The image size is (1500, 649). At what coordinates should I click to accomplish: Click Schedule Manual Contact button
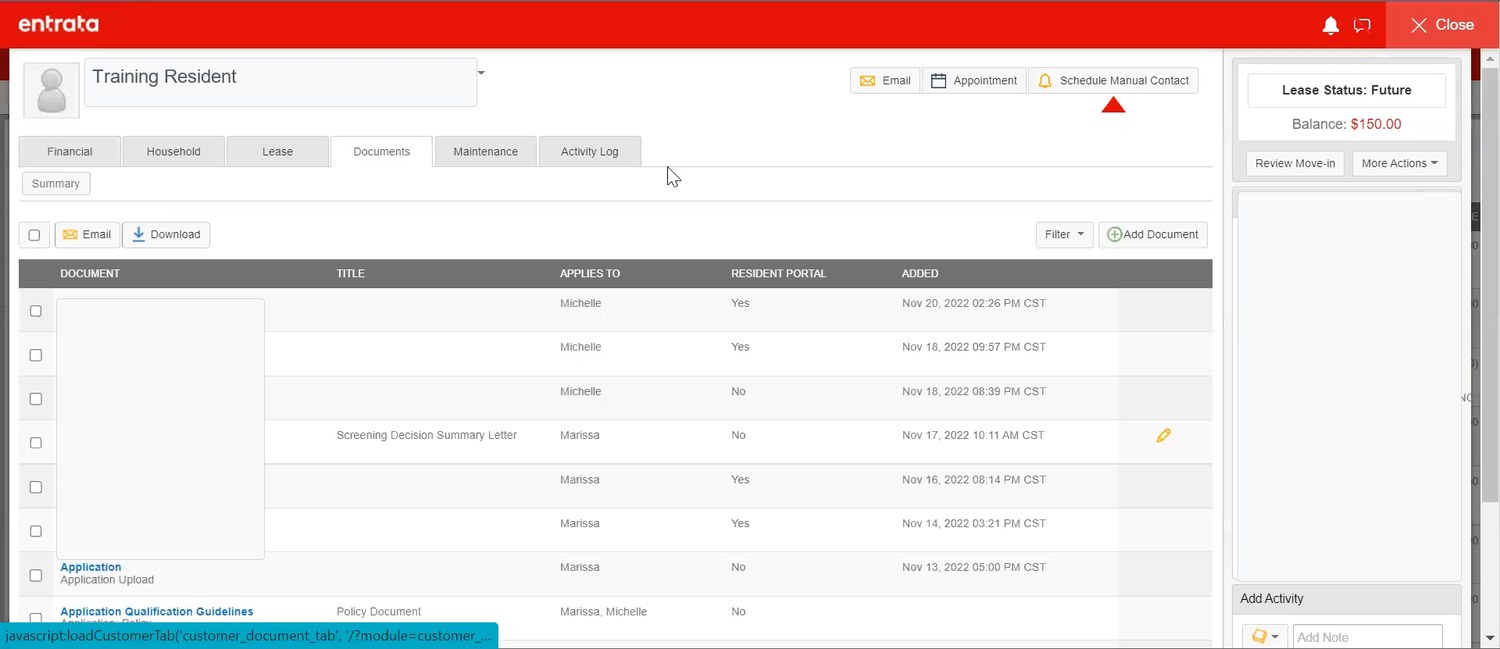coord(1113,81)
